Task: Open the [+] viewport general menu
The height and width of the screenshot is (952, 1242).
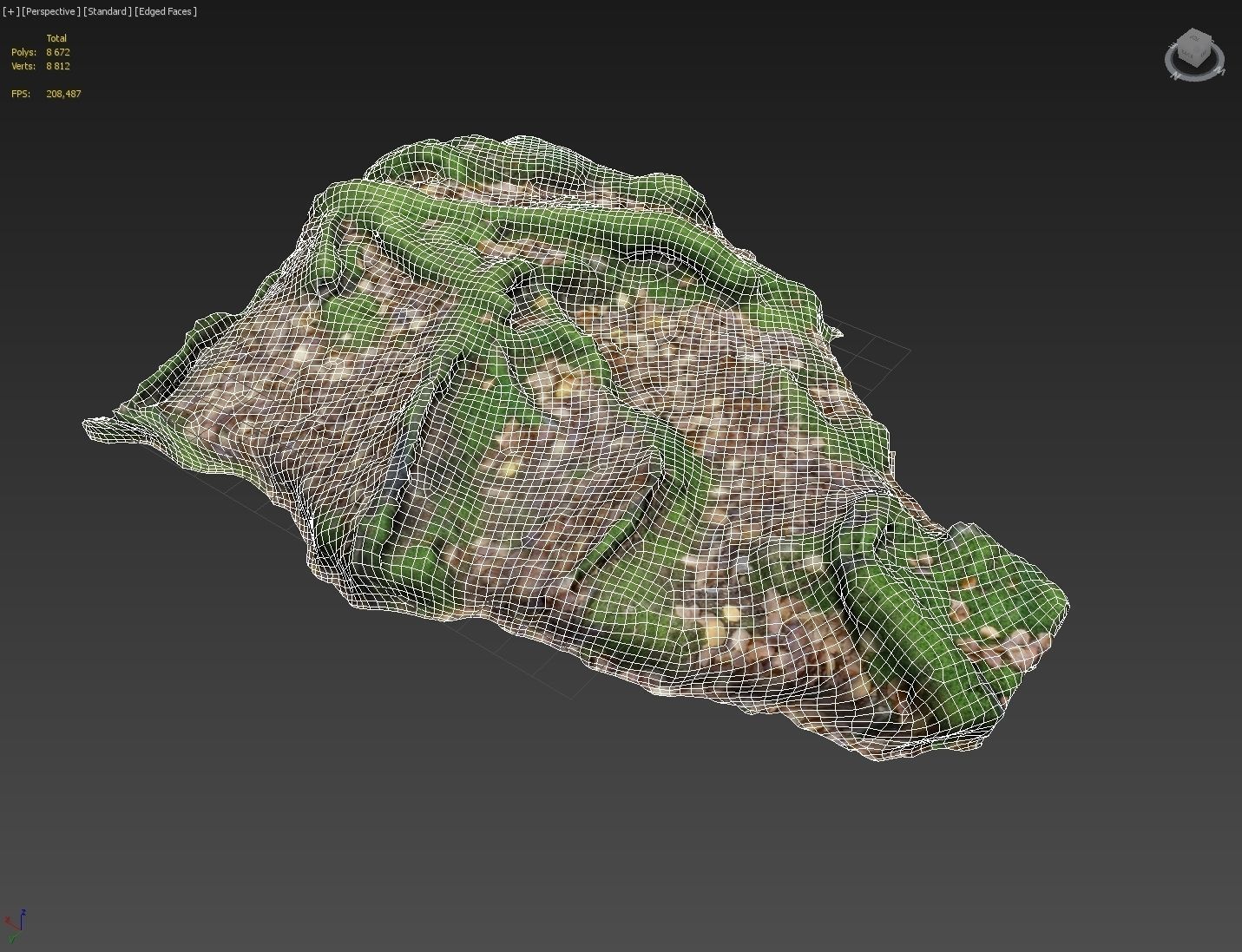Action: [x=11, y=11]
